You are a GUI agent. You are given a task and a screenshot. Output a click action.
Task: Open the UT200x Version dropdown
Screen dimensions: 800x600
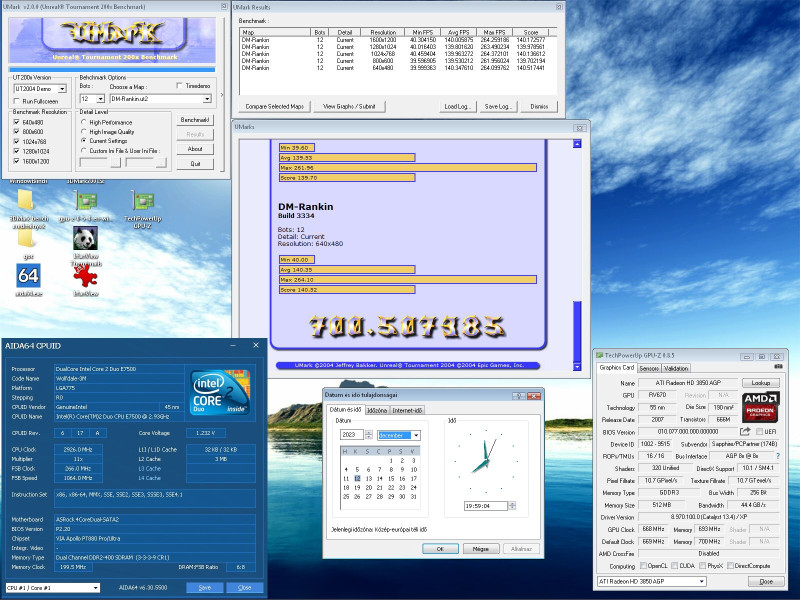pos(62,89)
